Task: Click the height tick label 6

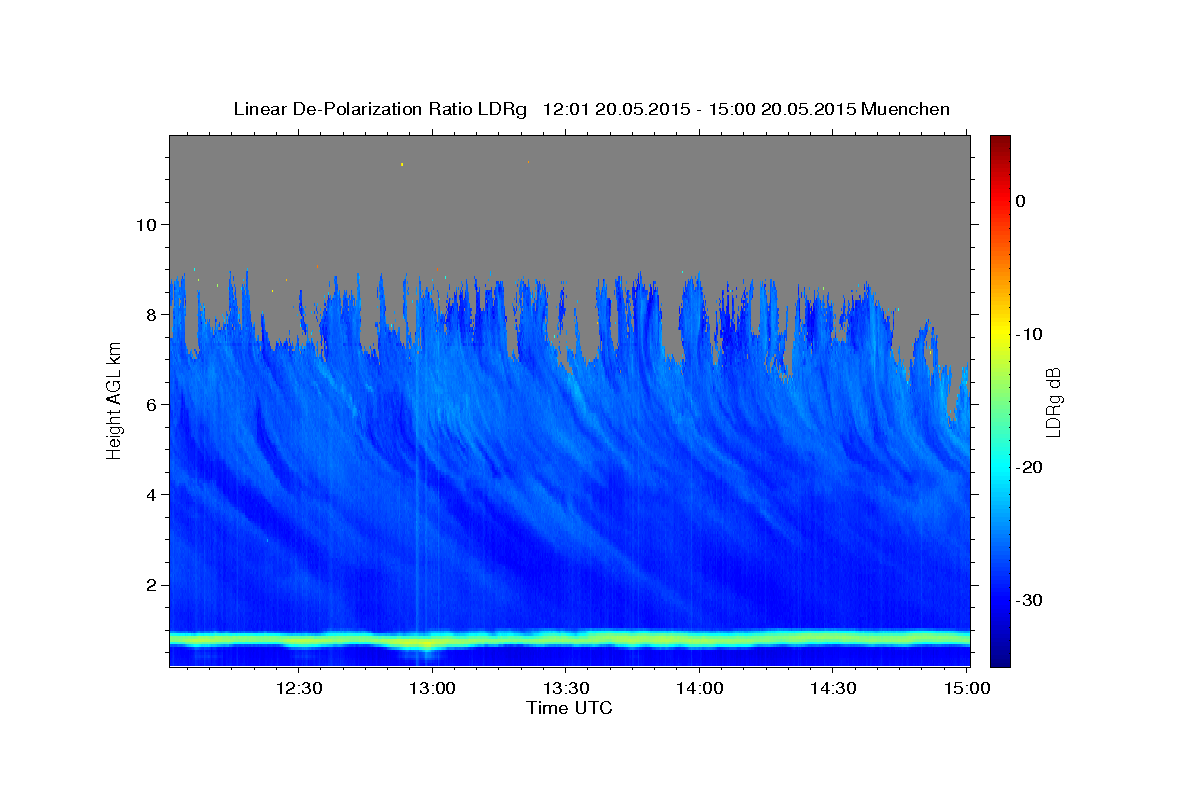Action: pyautogui.click(x=150, y=404)
